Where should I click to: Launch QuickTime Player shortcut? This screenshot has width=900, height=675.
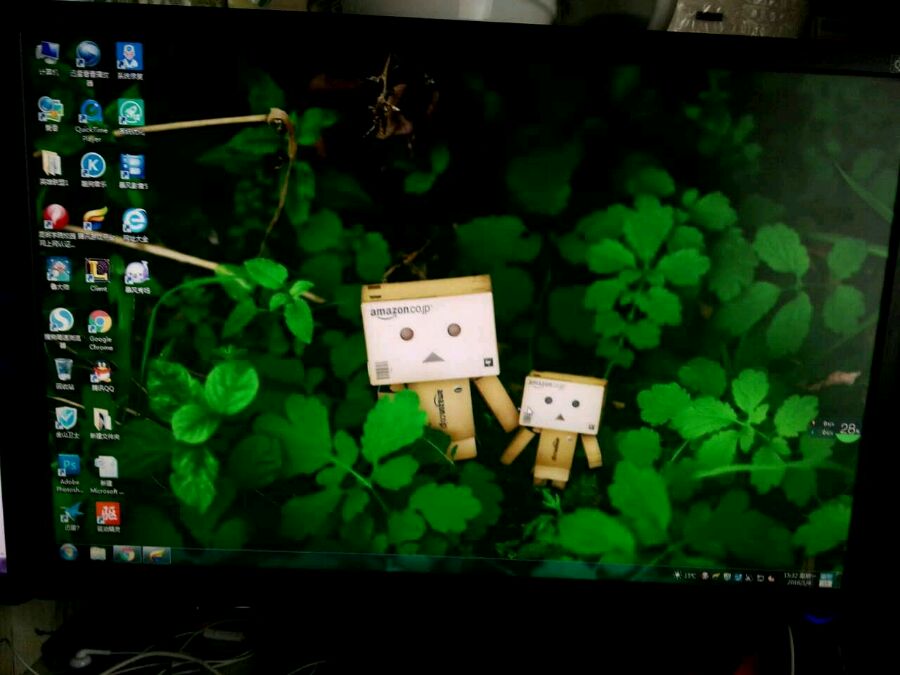pyautogui.click(x=91, y=119)
